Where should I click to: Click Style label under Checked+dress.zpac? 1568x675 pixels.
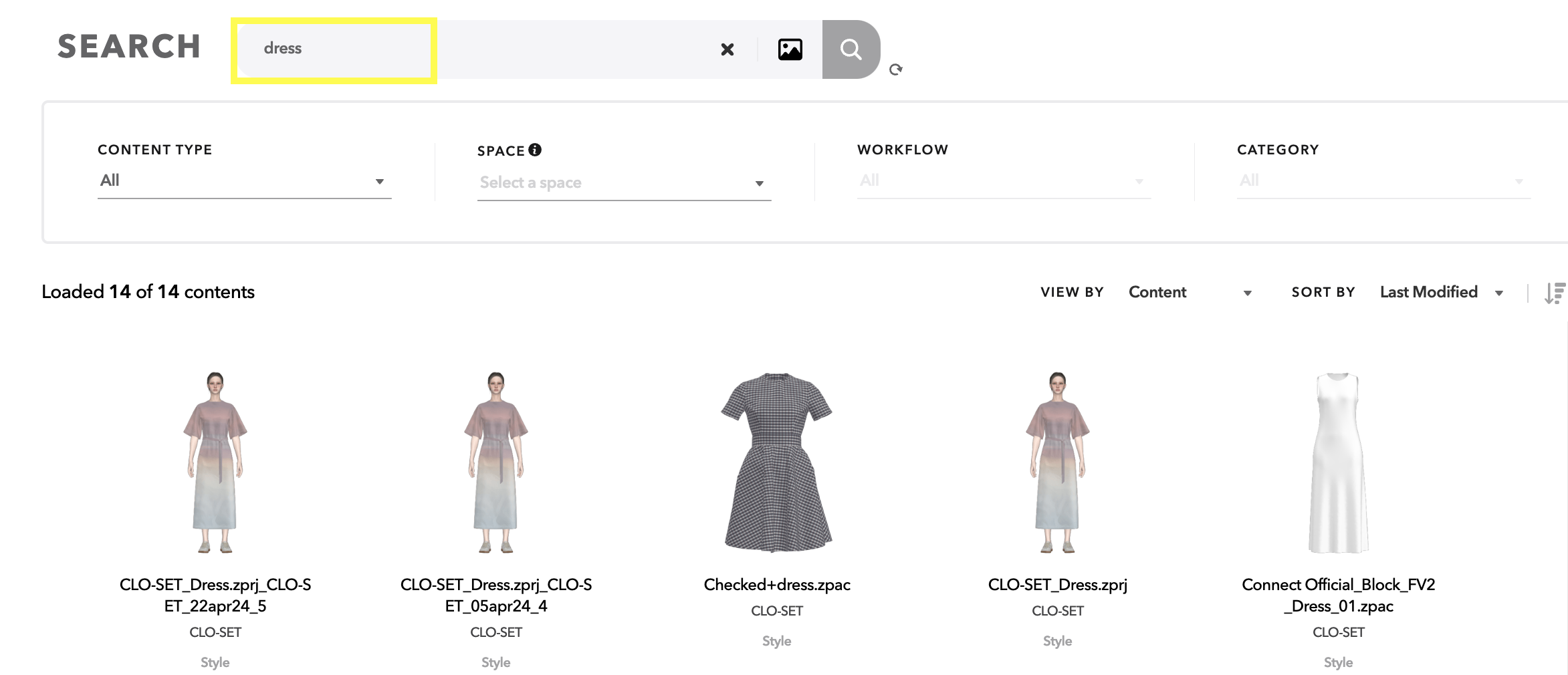point(777,641)
